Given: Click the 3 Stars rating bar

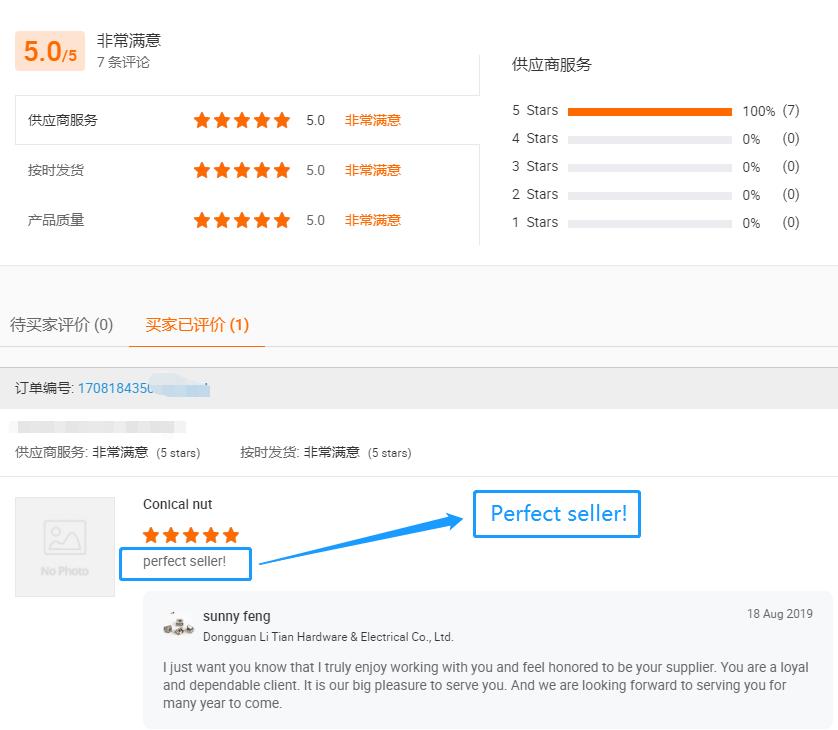Looking at the screenshot, I should tap(650, 167).
